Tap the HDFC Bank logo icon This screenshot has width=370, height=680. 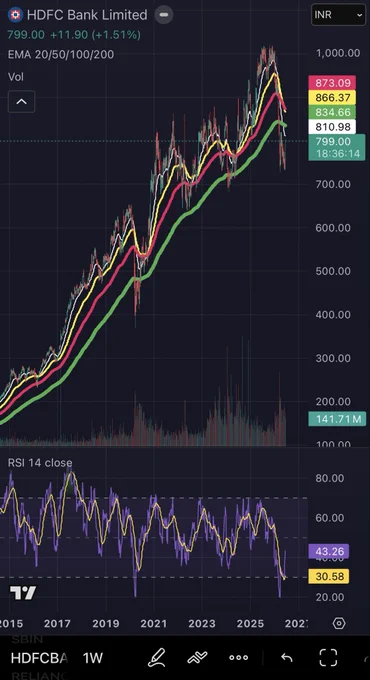click(x=16, y=15)
